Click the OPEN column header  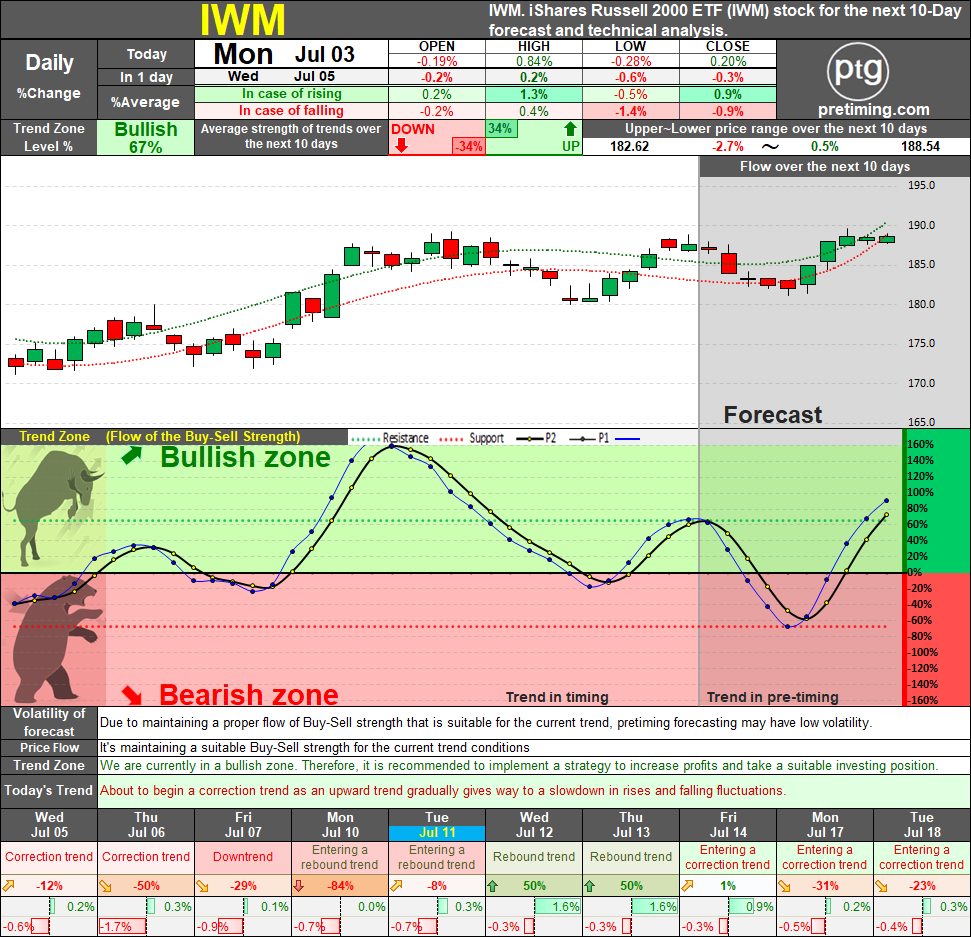point(437,46)
